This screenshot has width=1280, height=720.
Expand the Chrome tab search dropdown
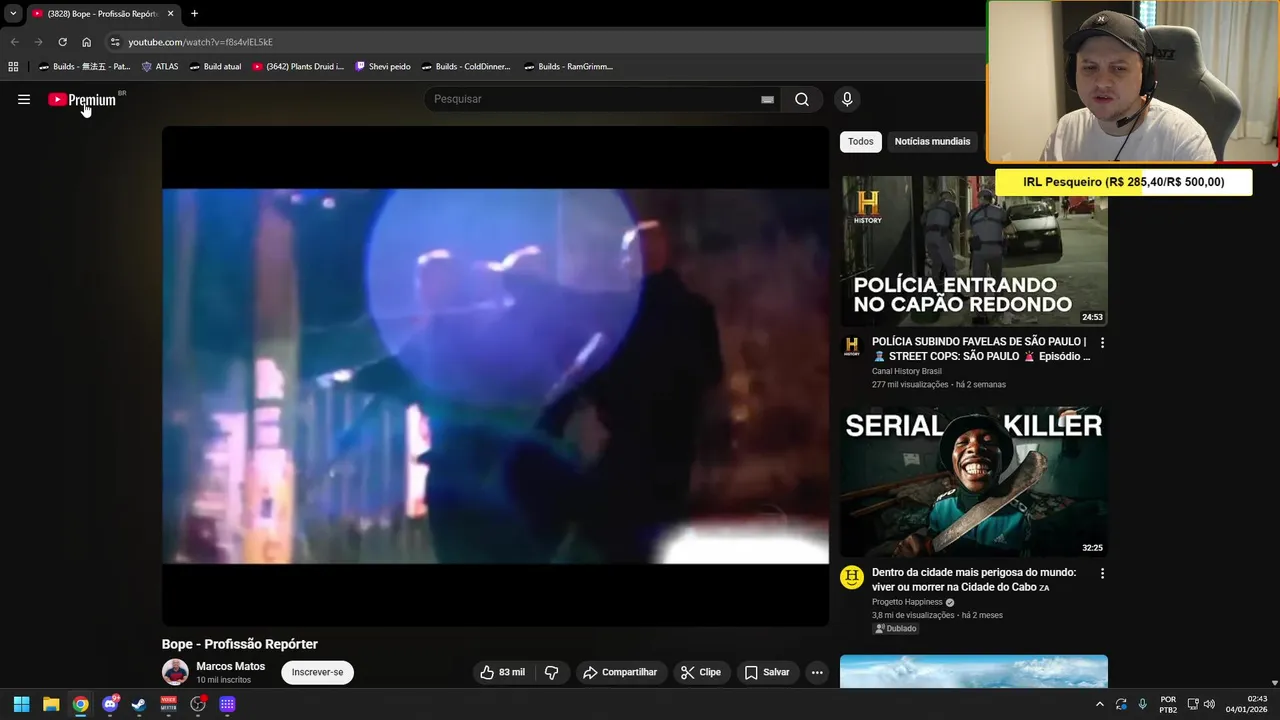click(13, 13)
